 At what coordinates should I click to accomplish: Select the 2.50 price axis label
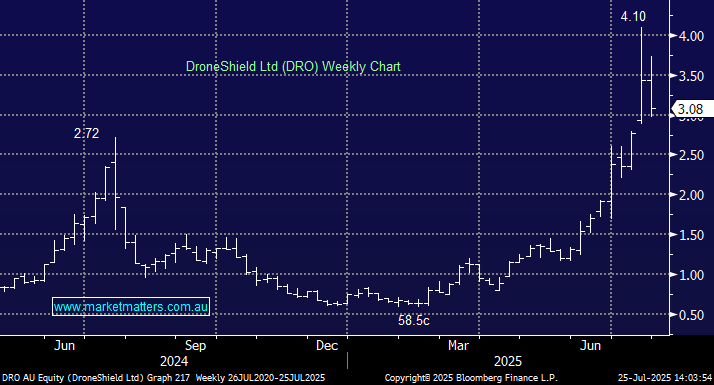(x=691, y=155)
